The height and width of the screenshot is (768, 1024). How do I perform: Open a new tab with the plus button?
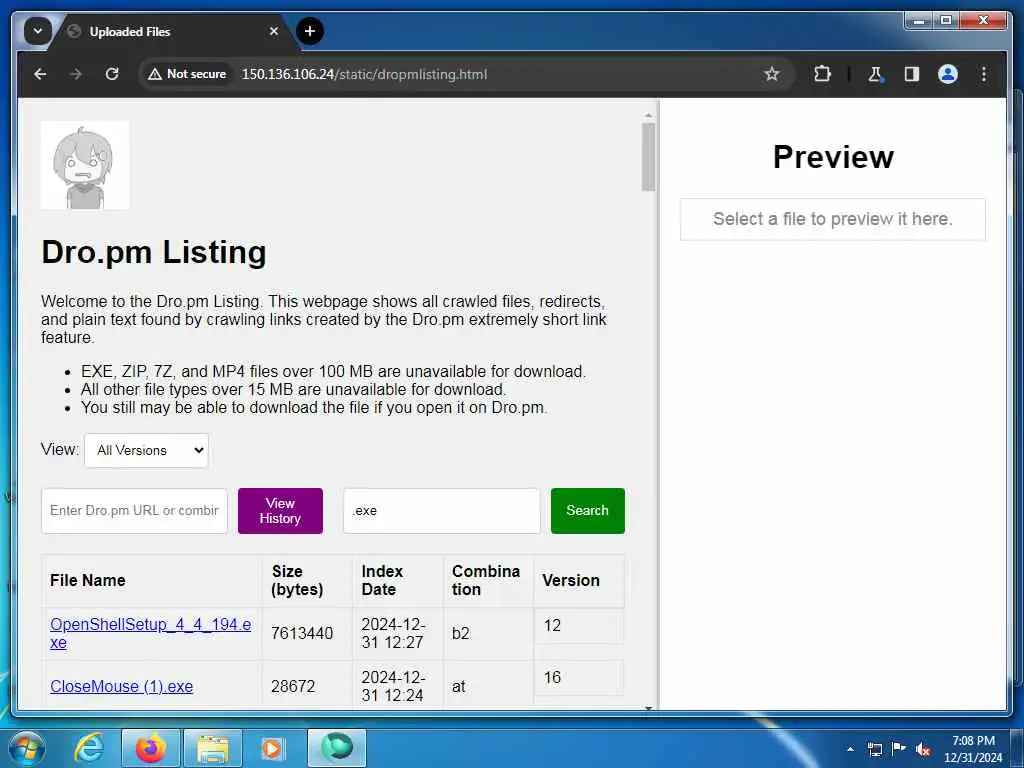click(310, 31)
